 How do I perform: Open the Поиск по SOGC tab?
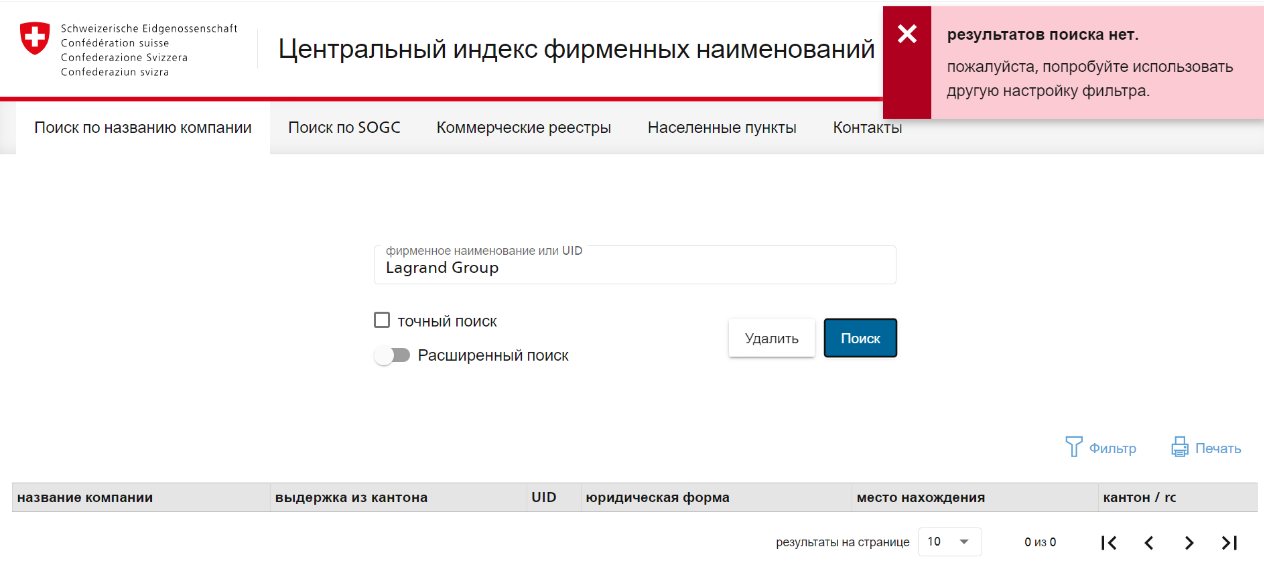coord(344,128)
